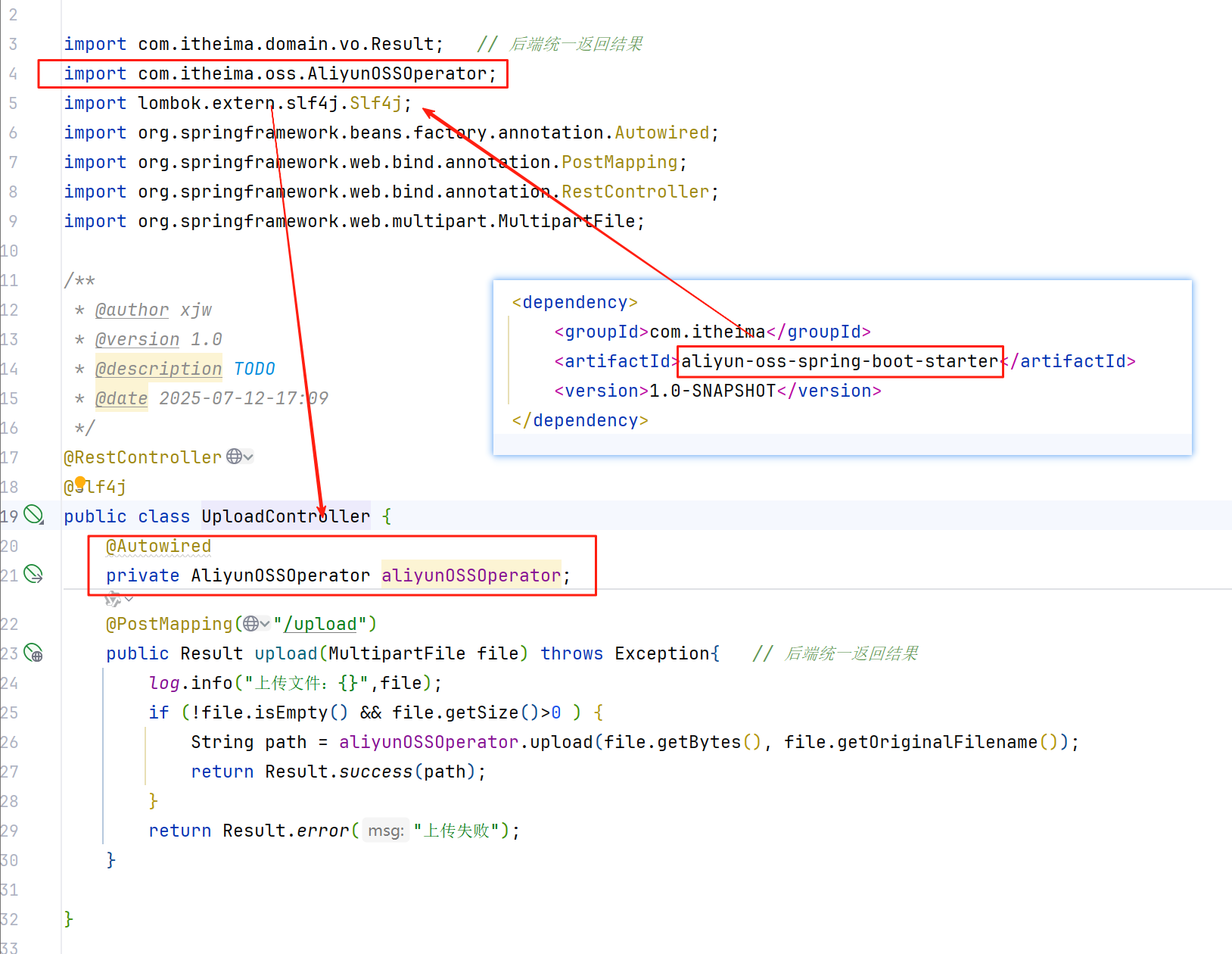Click "com.itheima" groupId value in the dependency snippet
The width and height of the screenshot is (1232, 954).
707,332
